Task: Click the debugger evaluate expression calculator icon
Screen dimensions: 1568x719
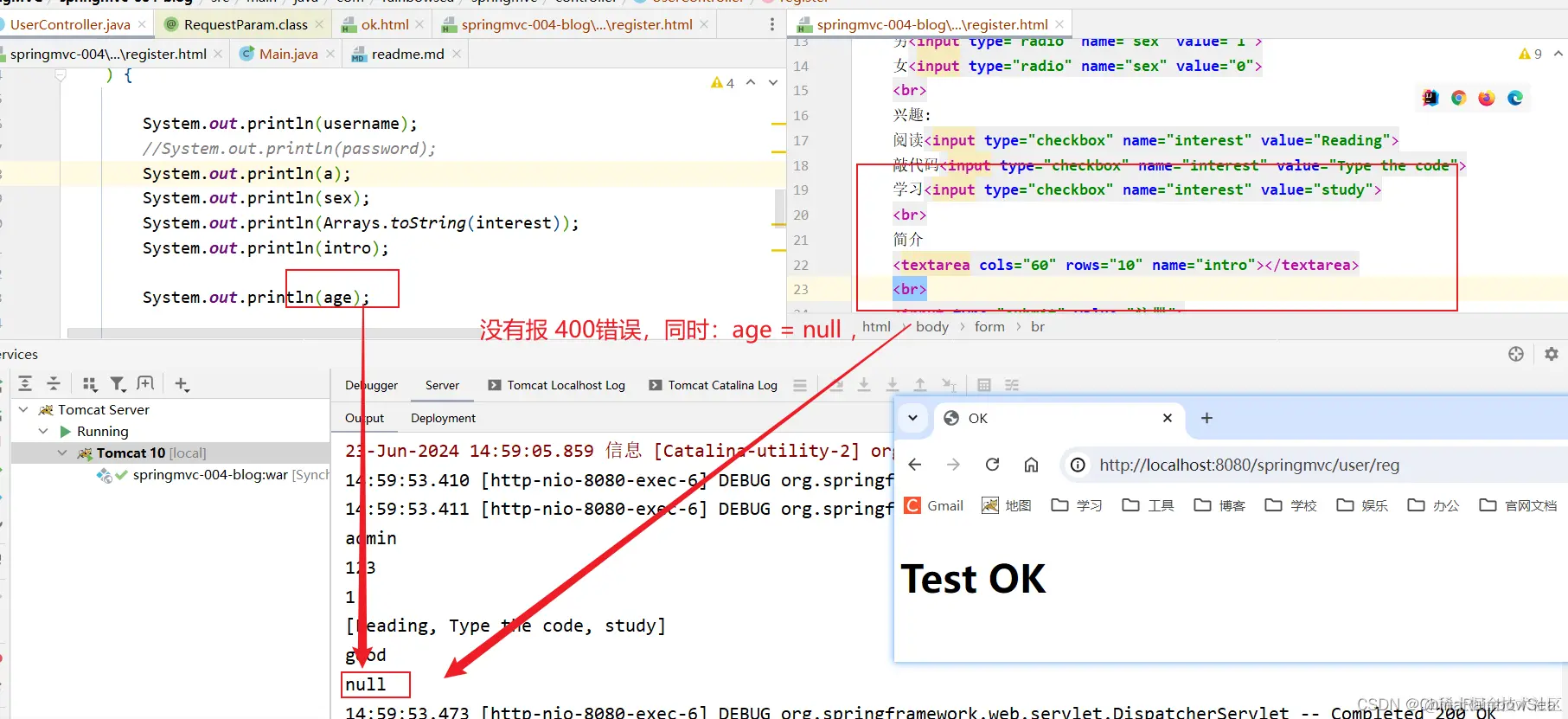Action: (x=984, y=385)
